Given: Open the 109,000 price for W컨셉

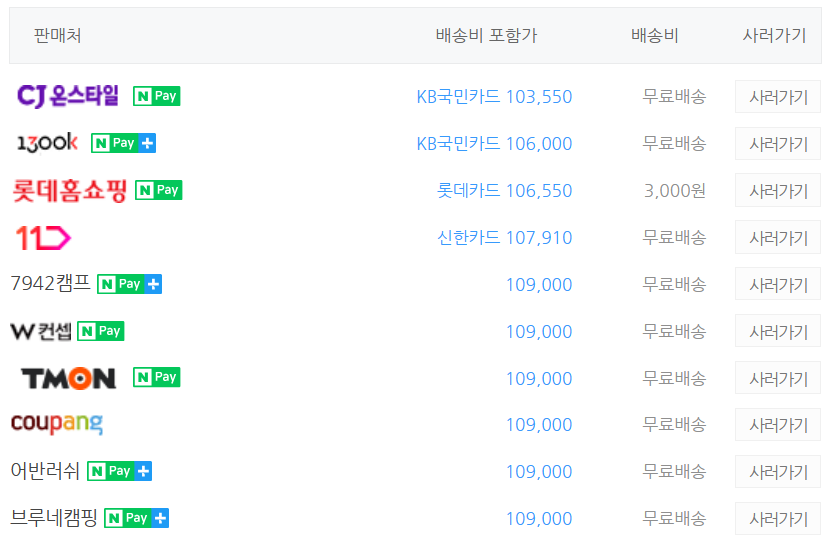Looking at the screenshot, I should pyautogui.click(x=539, y=332).
